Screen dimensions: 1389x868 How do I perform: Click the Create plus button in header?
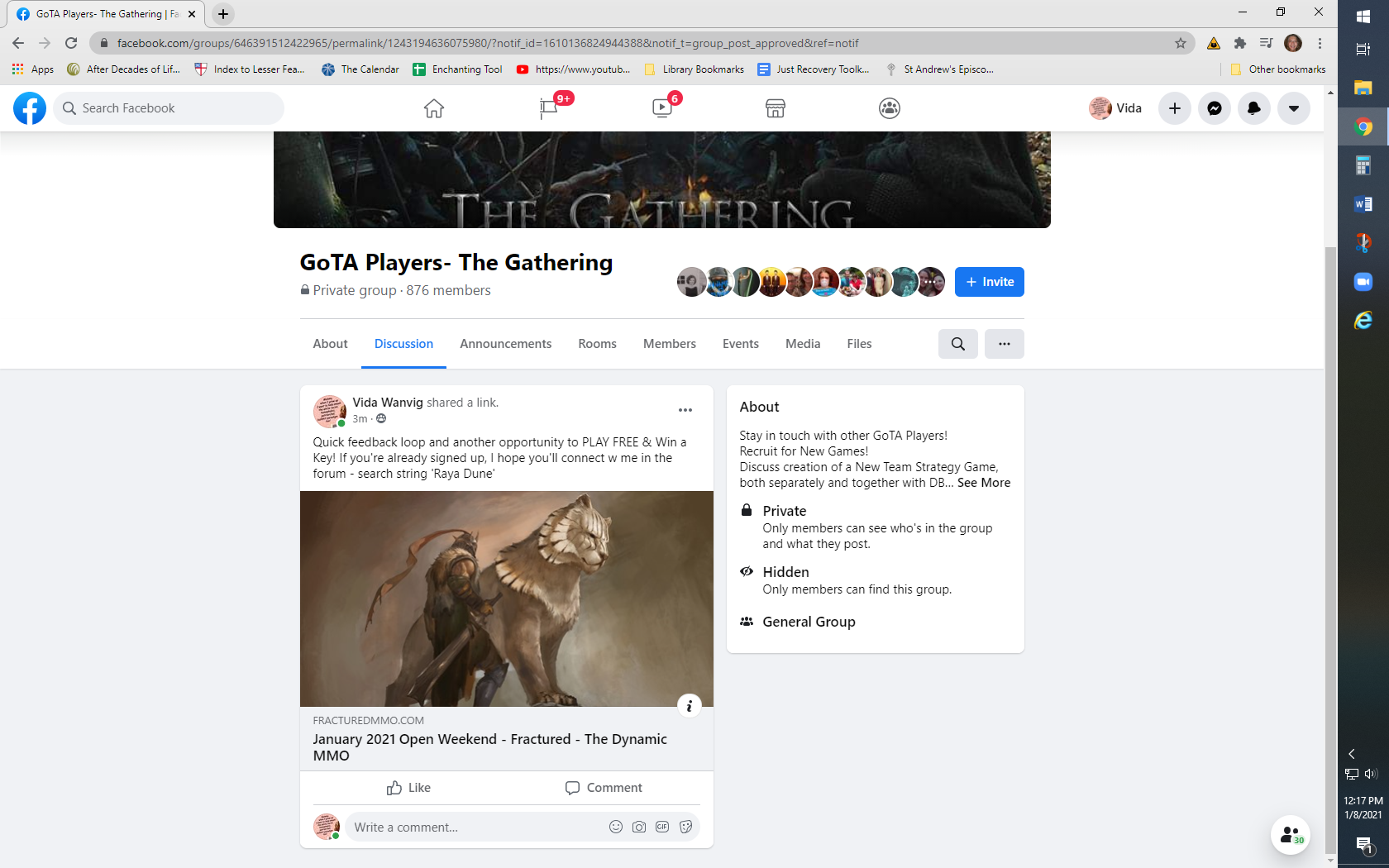tap(1175, 108)
